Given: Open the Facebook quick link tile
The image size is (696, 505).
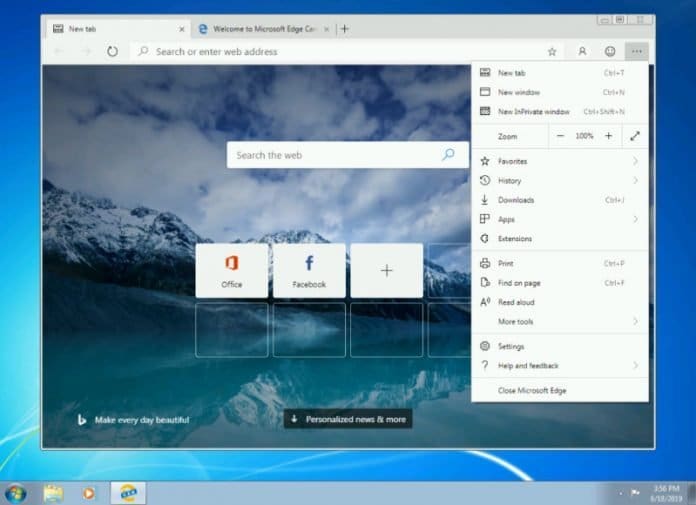Looking at the screenshot, I should pyautogui.click(x=309, y=270).
